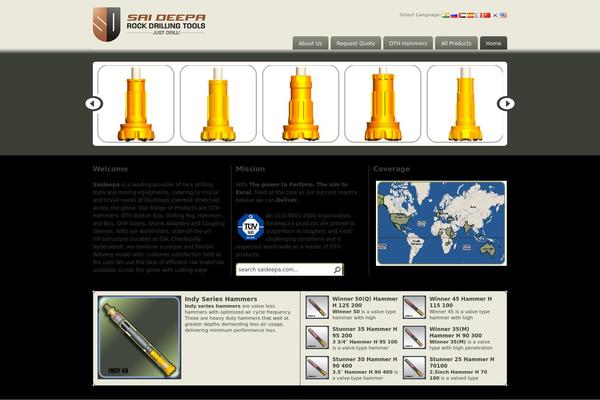Viewport: 600px width, 400px height.
Task: Open the Request Quote tab
Action: coord(356,43)
